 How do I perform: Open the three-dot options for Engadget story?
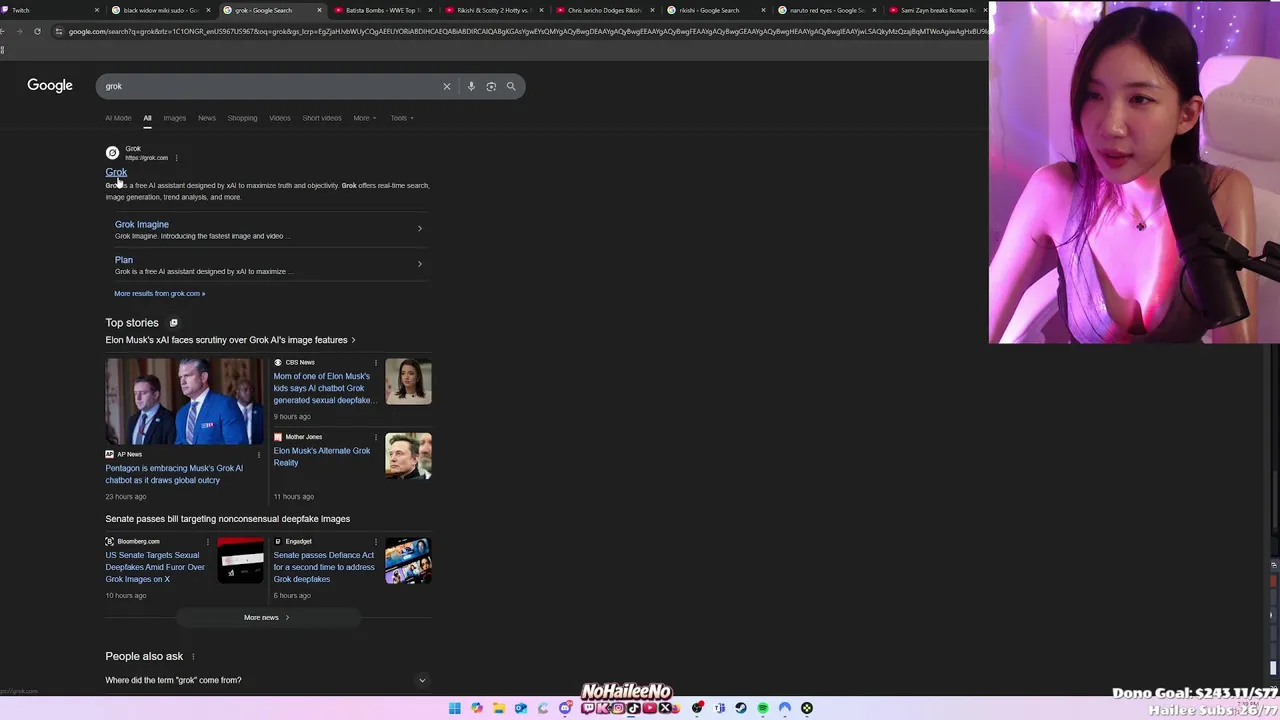pos(376,542)
